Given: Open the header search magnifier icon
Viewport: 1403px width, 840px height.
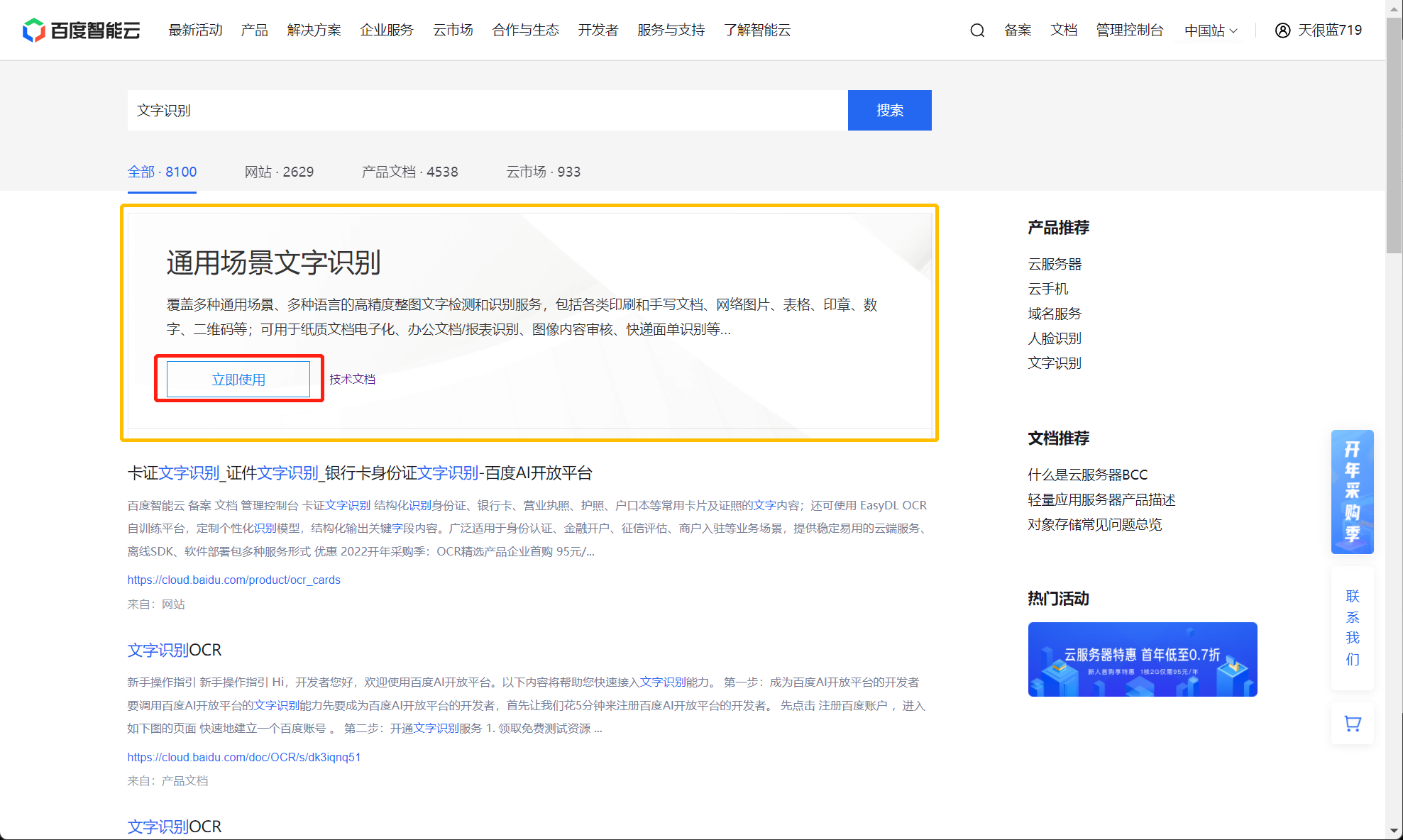Looking at the screenshot, I should click(x=977, y=31).
